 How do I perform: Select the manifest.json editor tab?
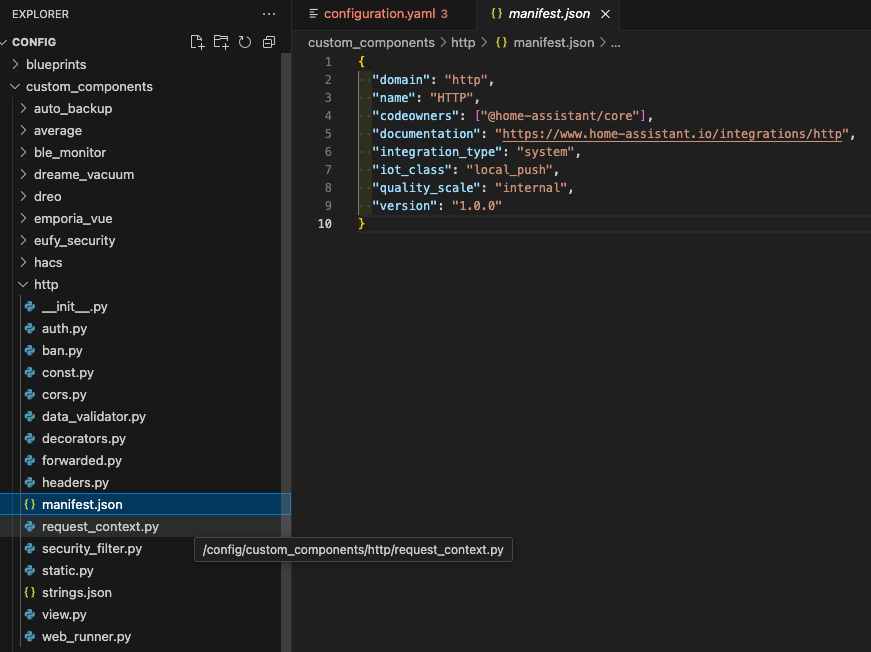pos(549,14)
